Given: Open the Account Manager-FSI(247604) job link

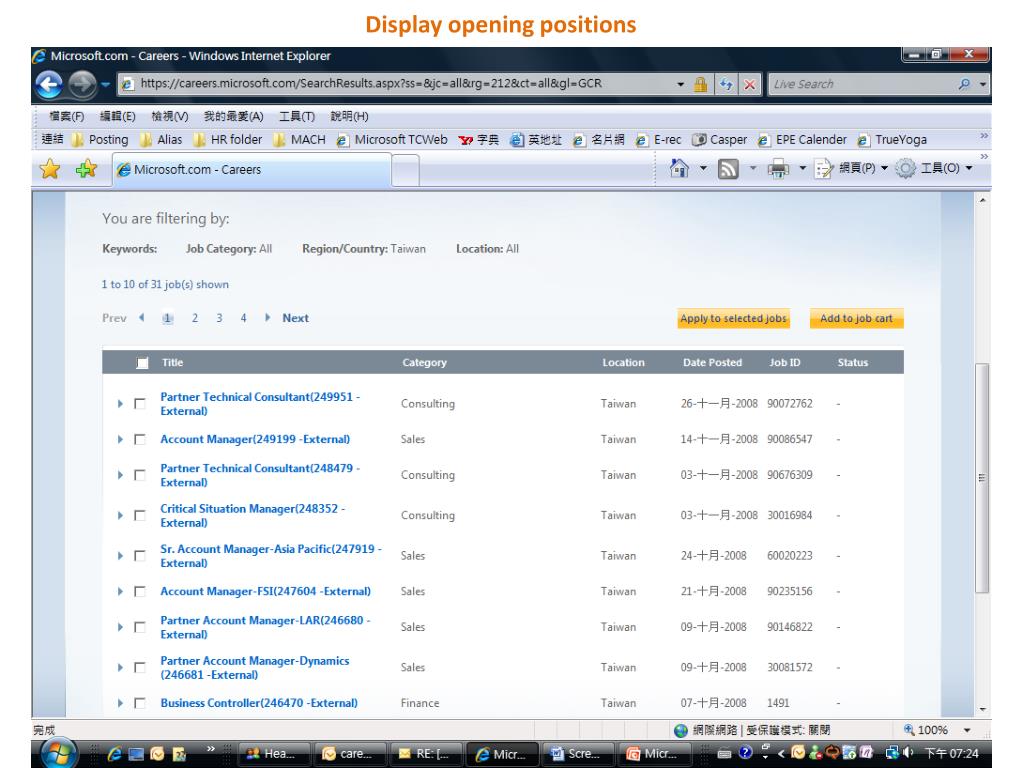Looking at the screenshot, I should (266, 591).
